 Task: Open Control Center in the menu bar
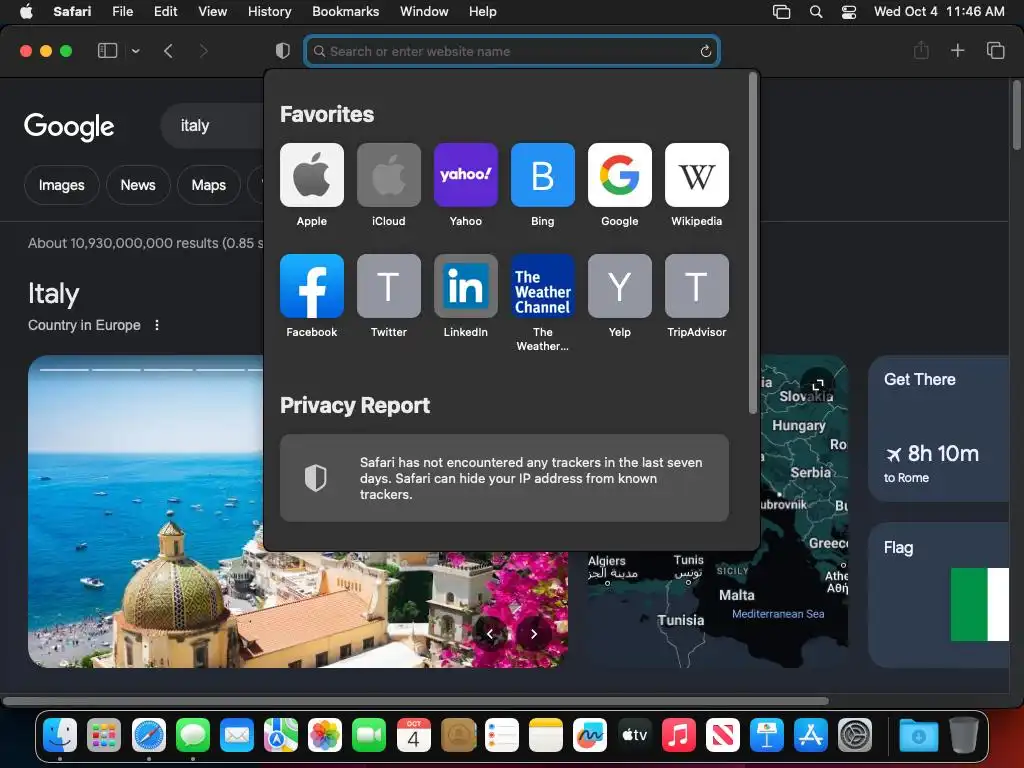848,11
